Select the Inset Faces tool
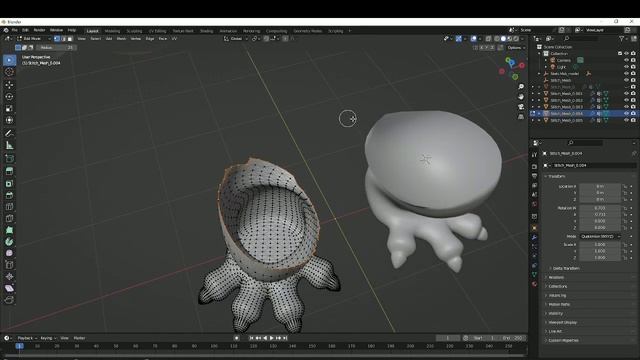 9,183
